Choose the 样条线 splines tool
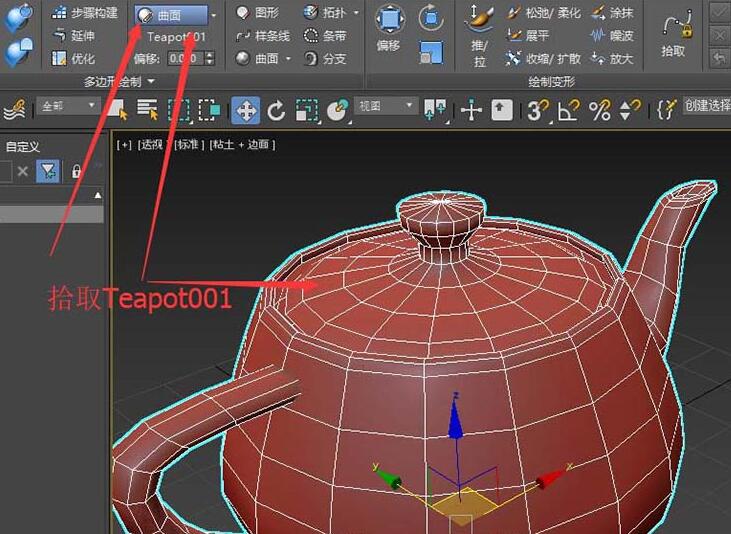The height and width of the screenshot is (534, 731). pyautogui.click(x=262, y=35)
